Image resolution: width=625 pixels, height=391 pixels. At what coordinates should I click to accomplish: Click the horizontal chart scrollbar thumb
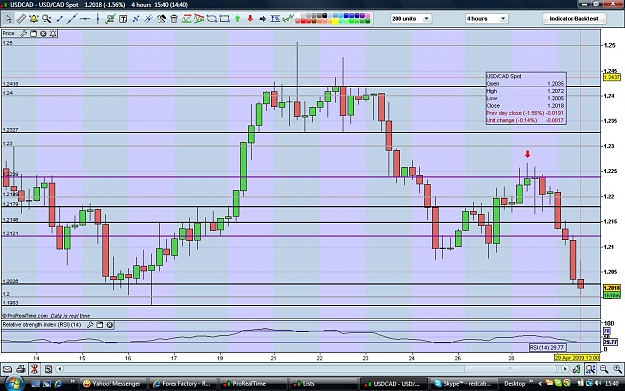pyautogui.click(x=510, y=369)
